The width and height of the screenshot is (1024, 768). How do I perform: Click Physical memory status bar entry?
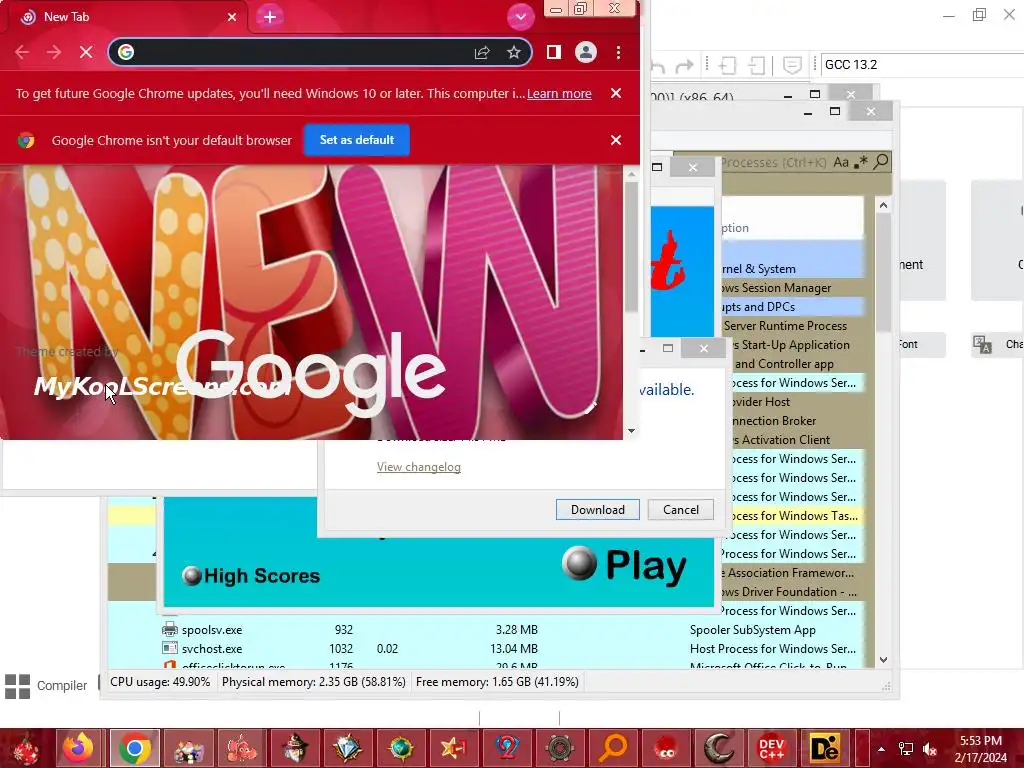point(313,682)
